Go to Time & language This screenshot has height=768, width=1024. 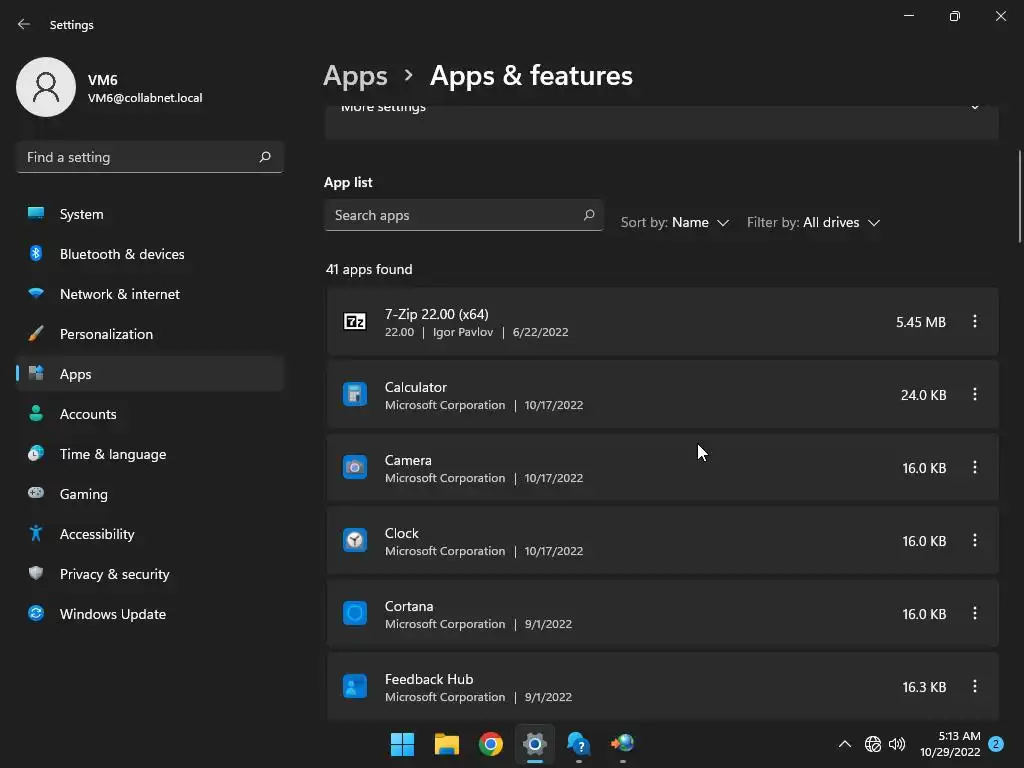(x=150, y=454)
